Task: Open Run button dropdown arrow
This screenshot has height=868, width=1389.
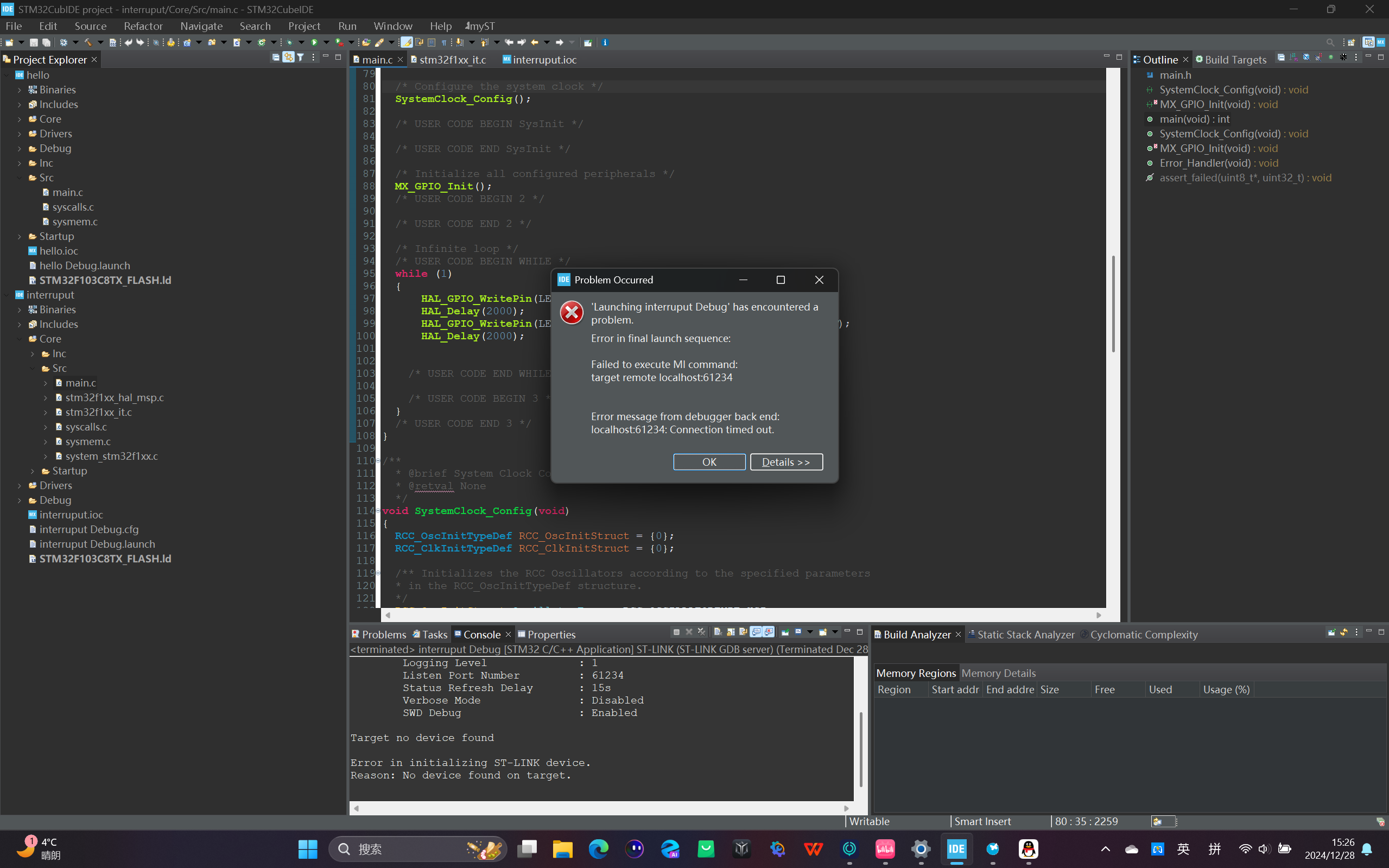Action: [326, 42]
